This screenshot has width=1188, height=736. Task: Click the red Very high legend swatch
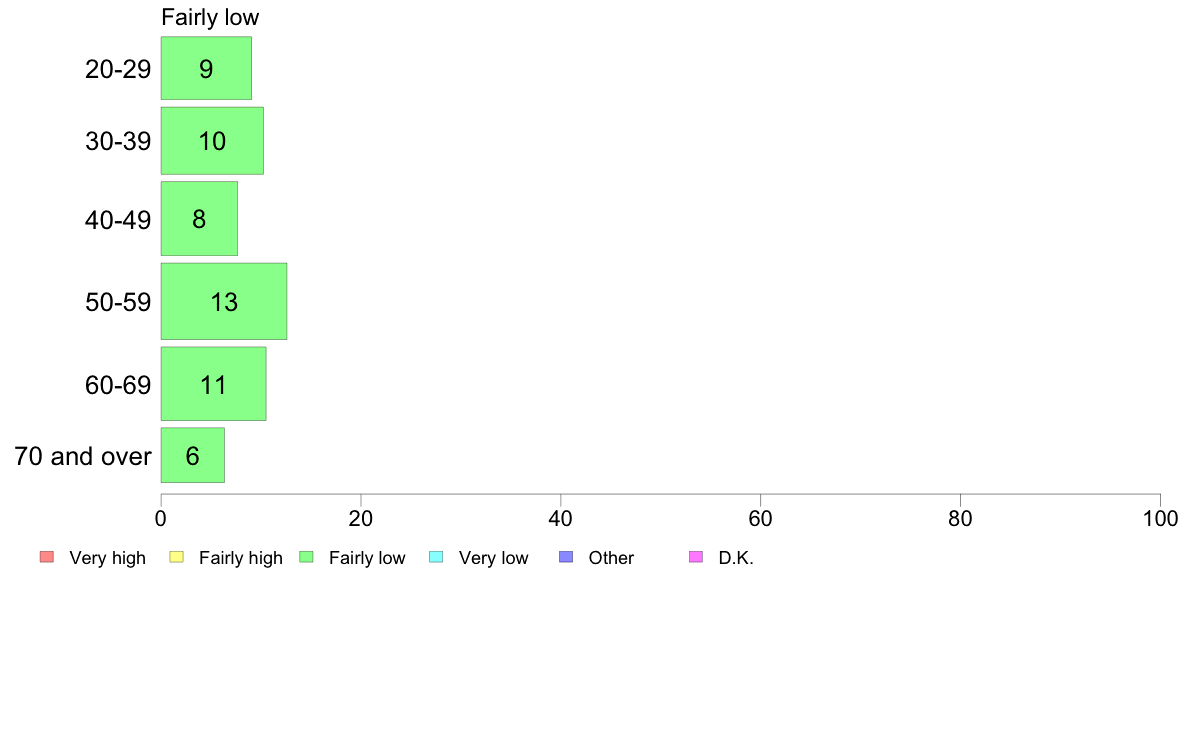(47, 557)
